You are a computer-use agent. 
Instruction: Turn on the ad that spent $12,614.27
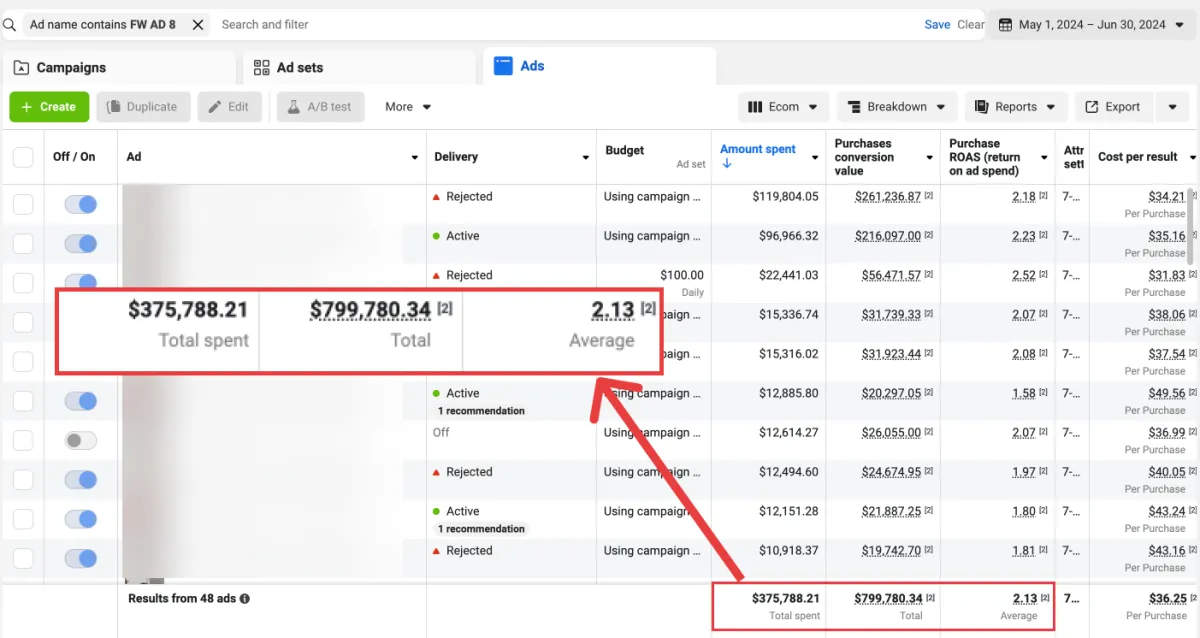(x=81, y=440)
